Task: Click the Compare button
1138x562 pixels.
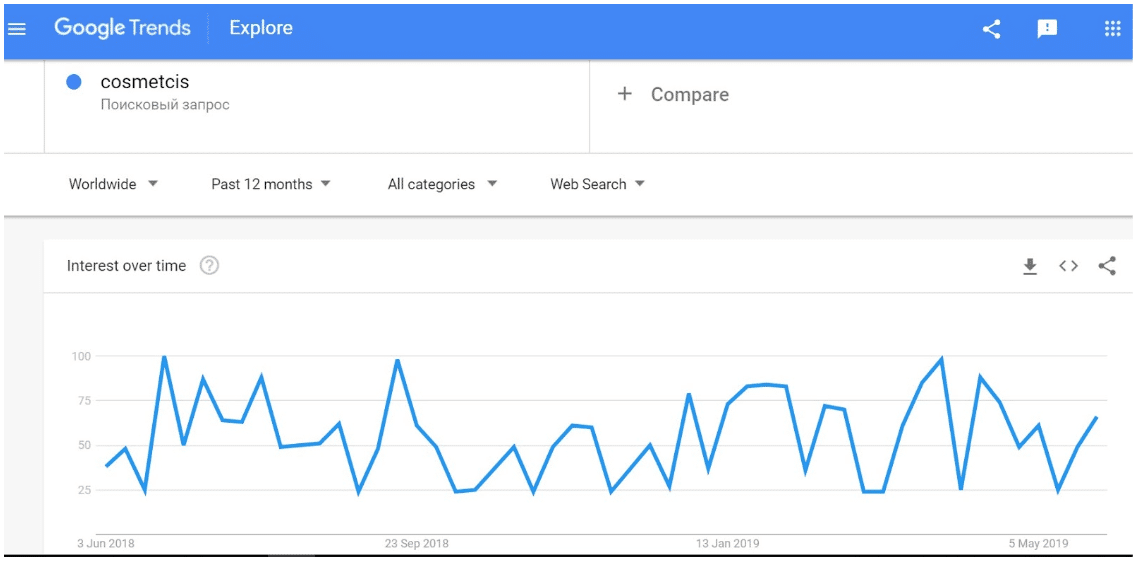Action: click(x=673, y=94)
